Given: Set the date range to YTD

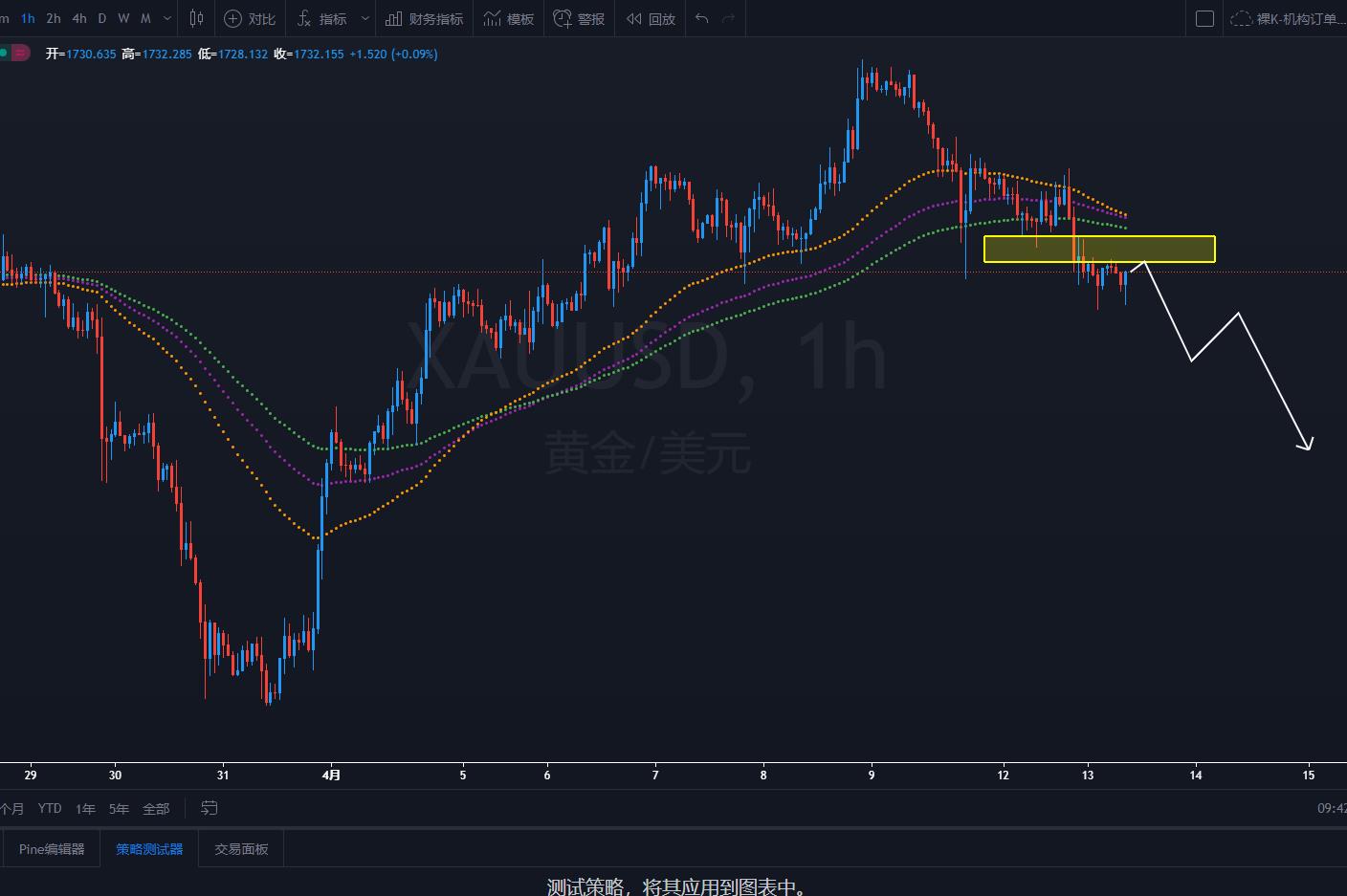Looking at the screenshot, I should pyautogui.click(x=50, y=808).
